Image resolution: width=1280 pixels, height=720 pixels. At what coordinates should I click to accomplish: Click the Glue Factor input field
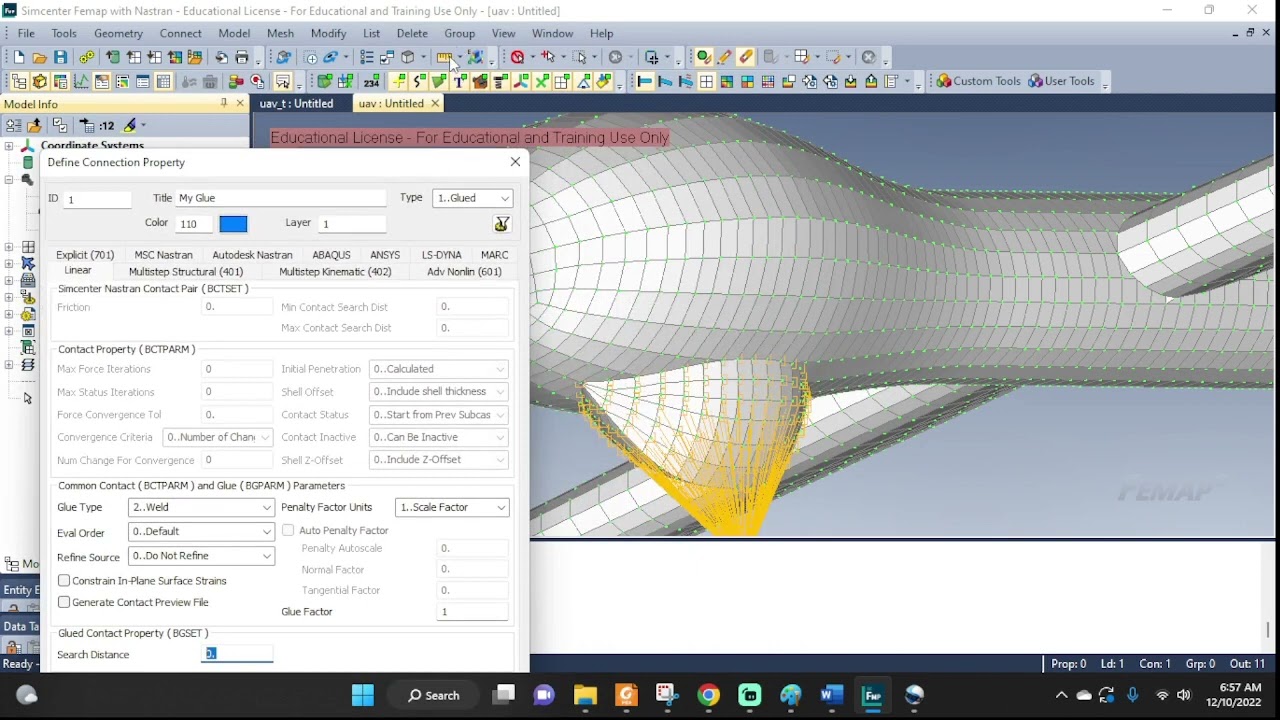pyautogui.click(x=473, y=611)
